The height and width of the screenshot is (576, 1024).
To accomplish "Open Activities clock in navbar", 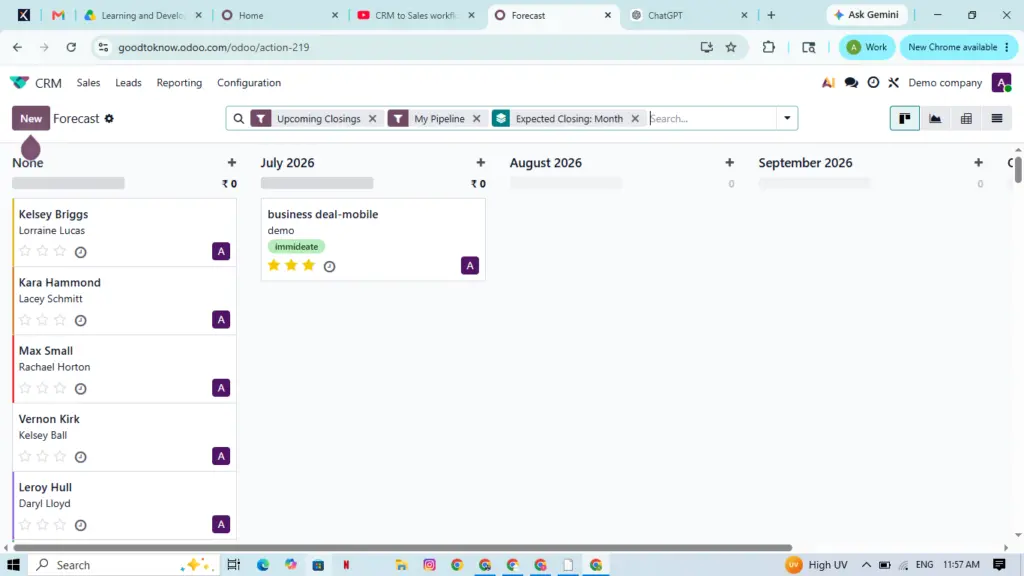I will tap(873, 82).
